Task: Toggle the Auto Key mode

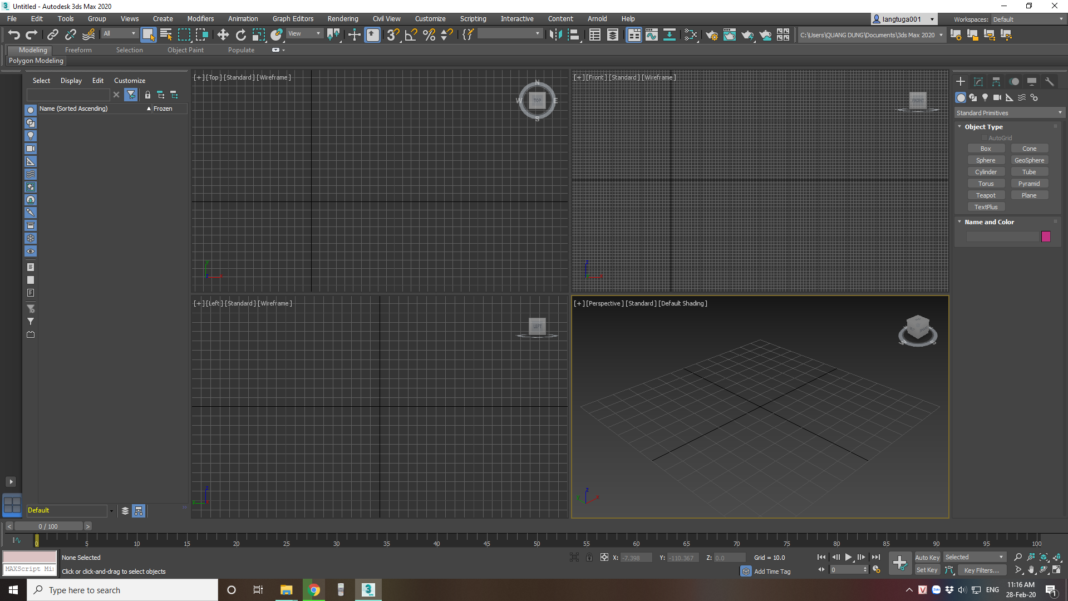Action: (x=927, y=557)
